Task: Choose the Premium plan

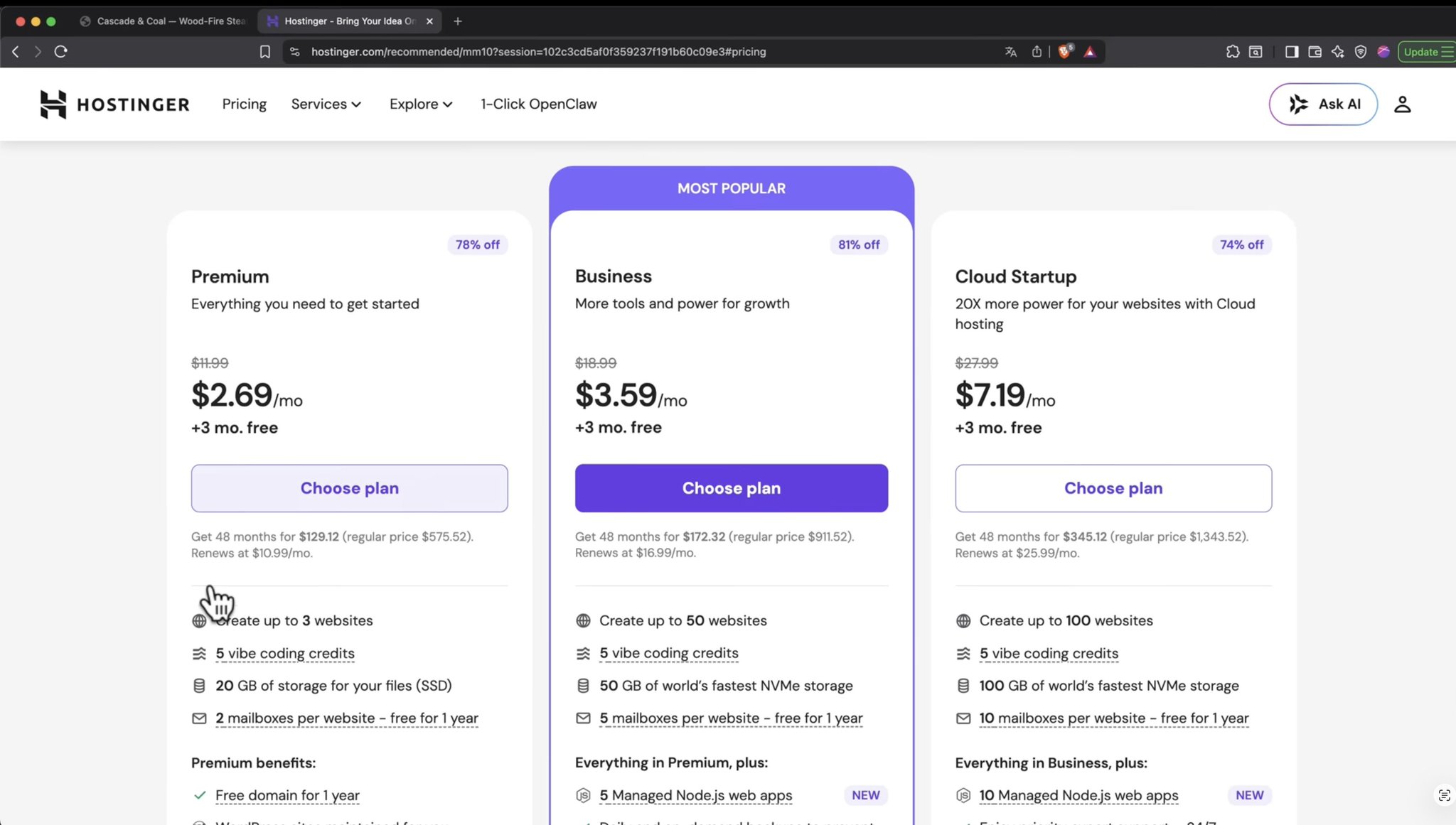Action: (x=349, y=488)
